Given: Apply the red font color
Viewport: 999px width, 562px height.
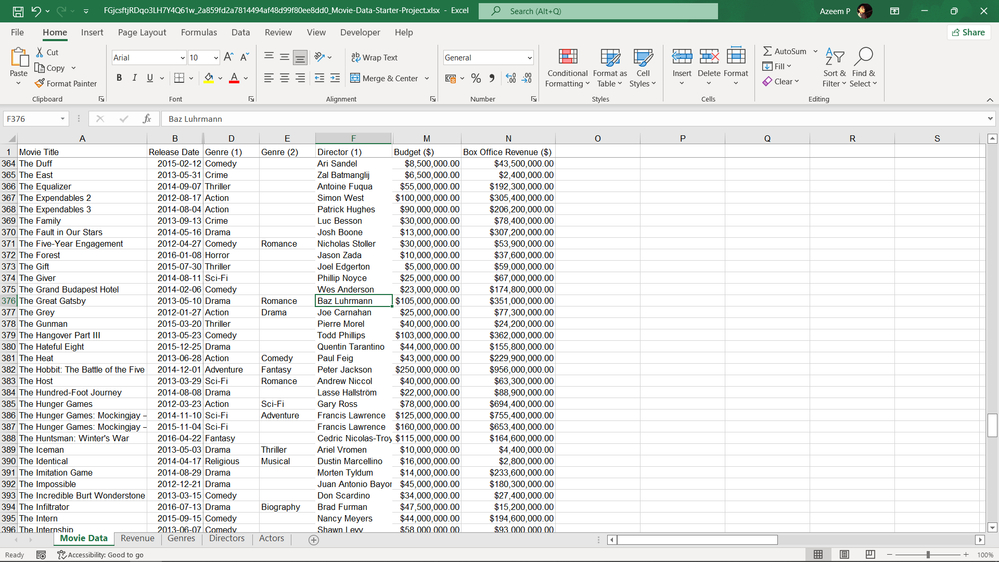Looking at the screenshot, I should point(234,78).
